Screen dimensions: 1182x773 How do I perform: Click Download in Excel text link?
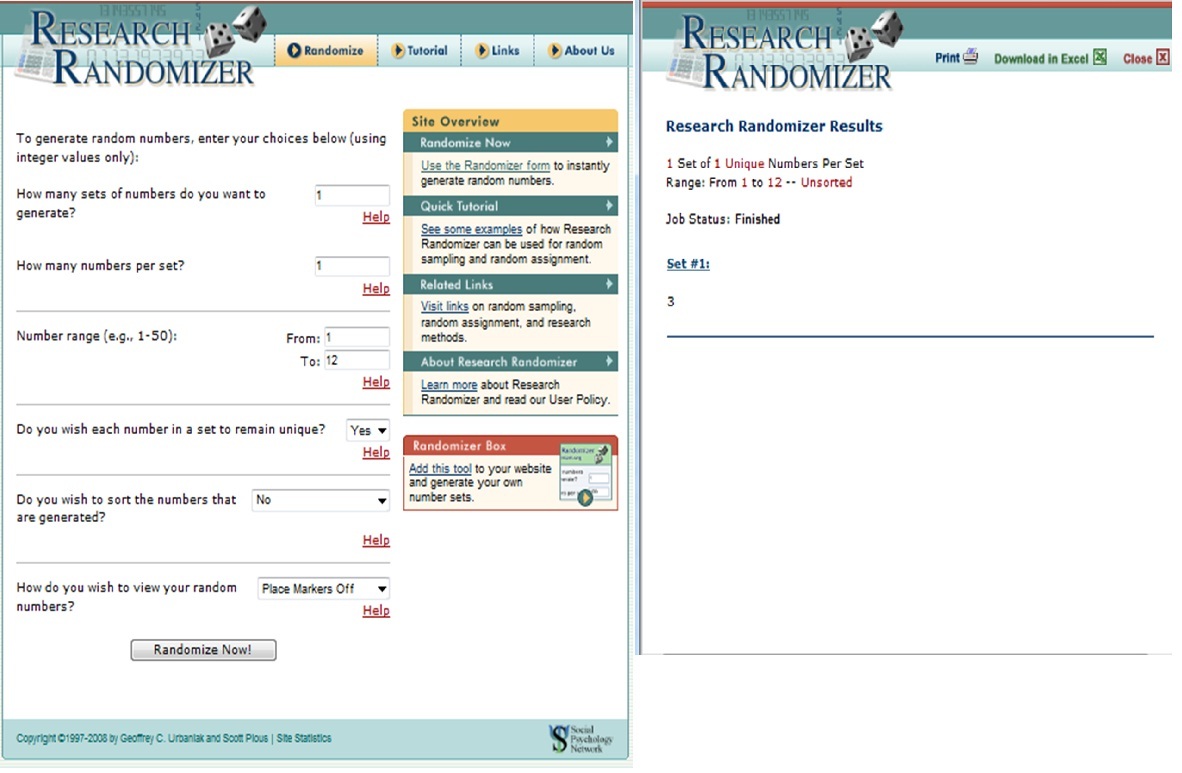[x=1041, y=59]
